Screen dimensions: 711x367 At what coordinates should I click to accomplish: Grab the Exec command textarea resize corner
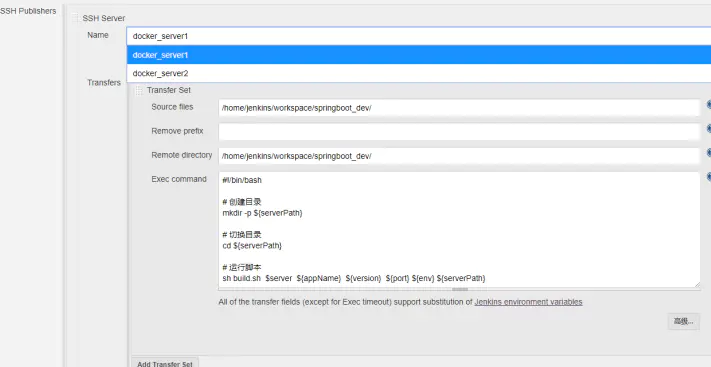tap(697, 284)
